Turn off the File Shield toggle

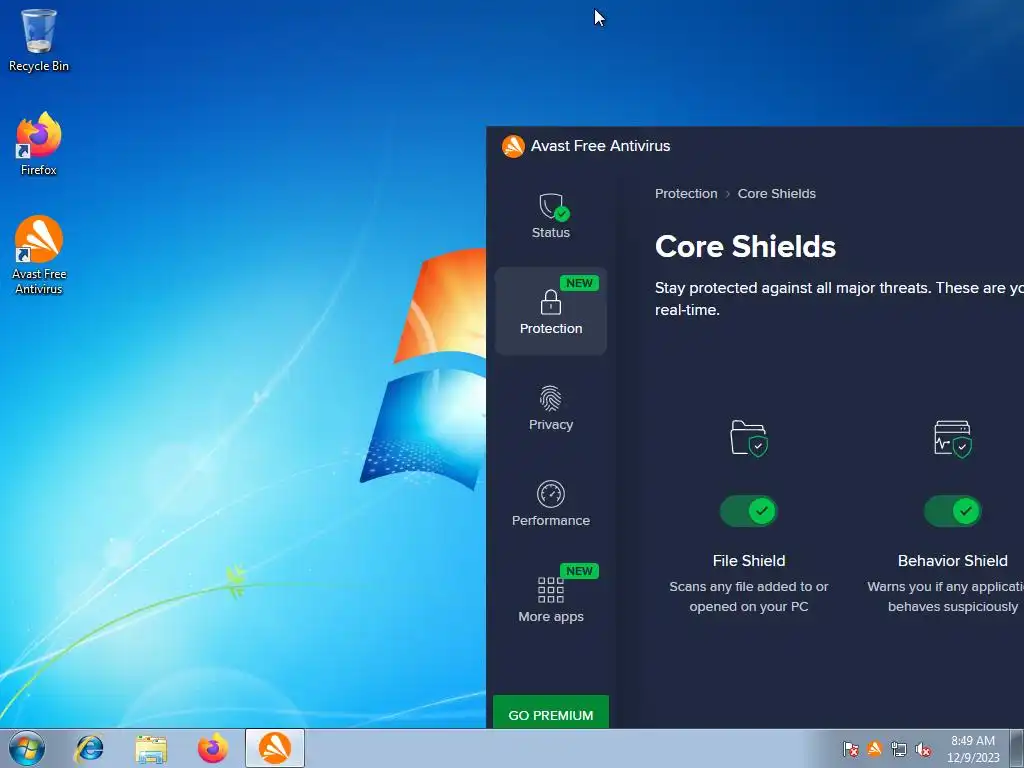748,511
